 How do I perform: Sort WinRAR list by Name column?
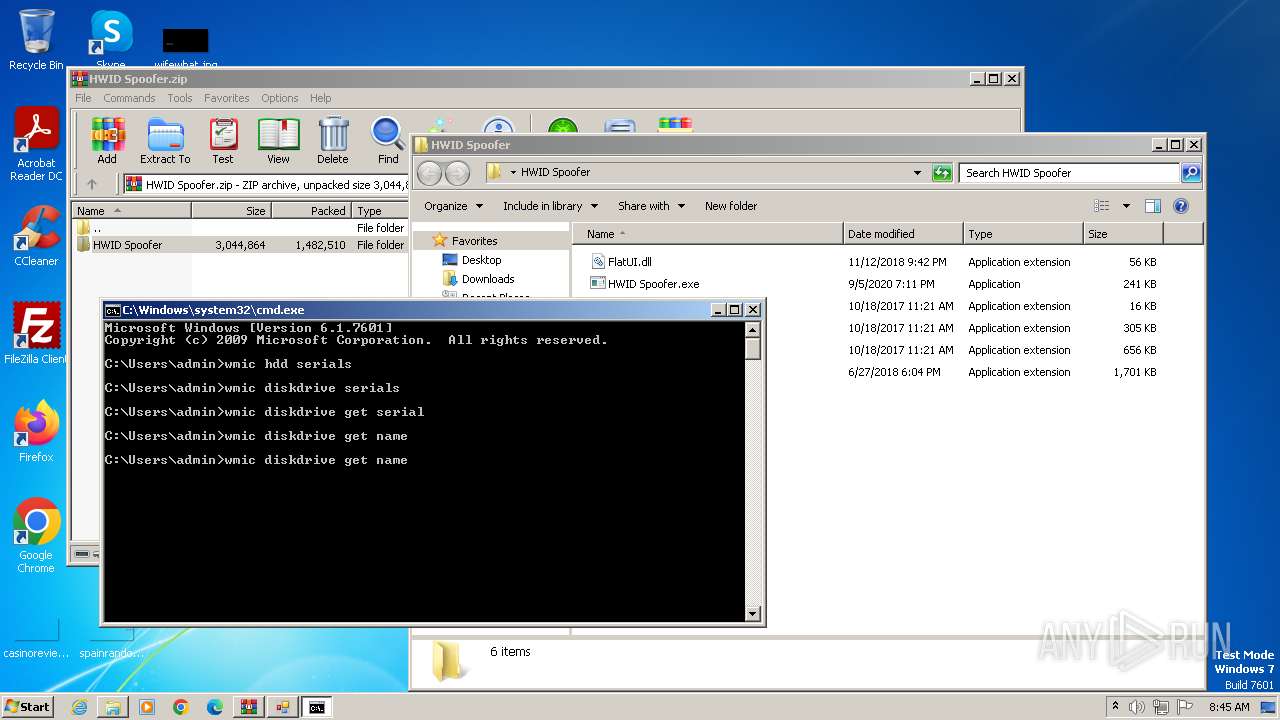pyautogui.click(x=132, y=211)
